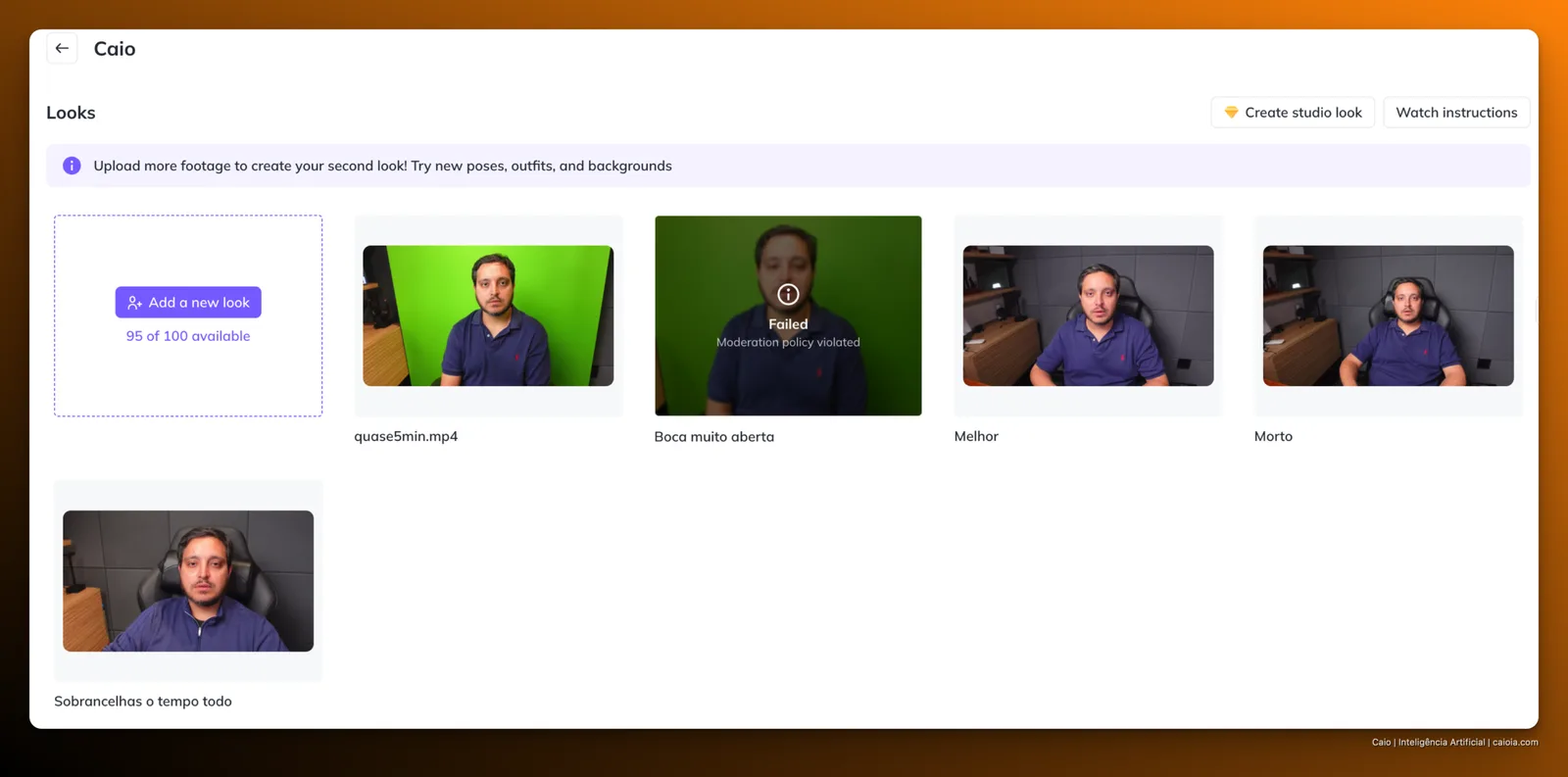Select the Melhor look thumbnail

pyautogui.click(x=1088, y=316)
